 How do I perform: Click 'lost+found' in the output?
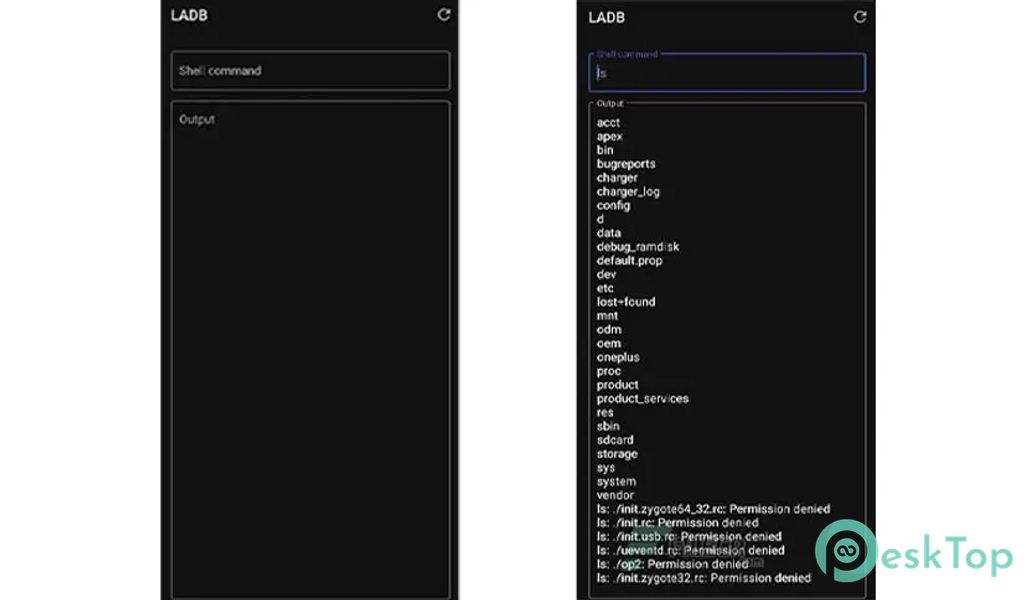[x=626, y=302]
